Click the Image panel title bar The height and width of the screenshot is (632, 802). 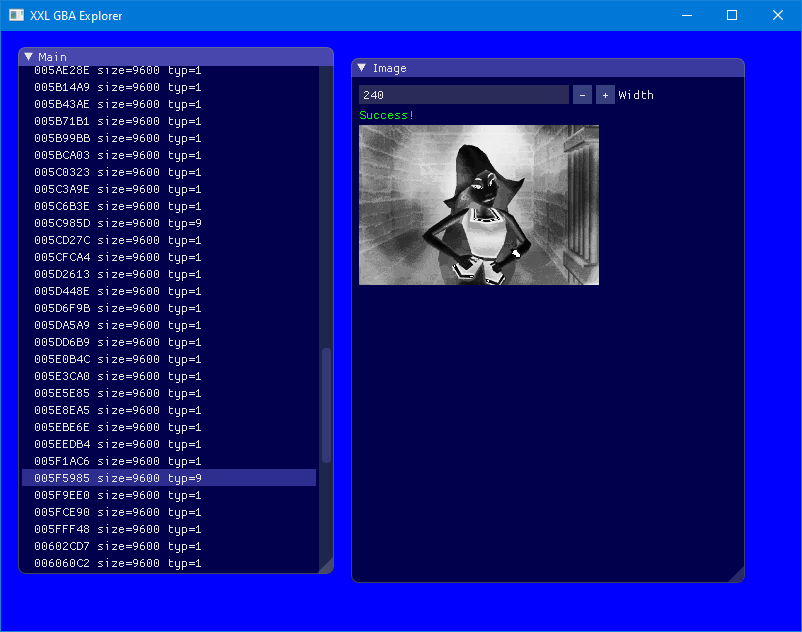(x=548, y=68)
